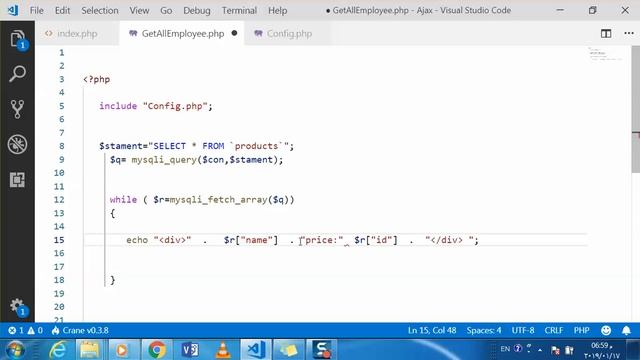Open the Terminal menu
640x360 pixels.
click(239, 11)
